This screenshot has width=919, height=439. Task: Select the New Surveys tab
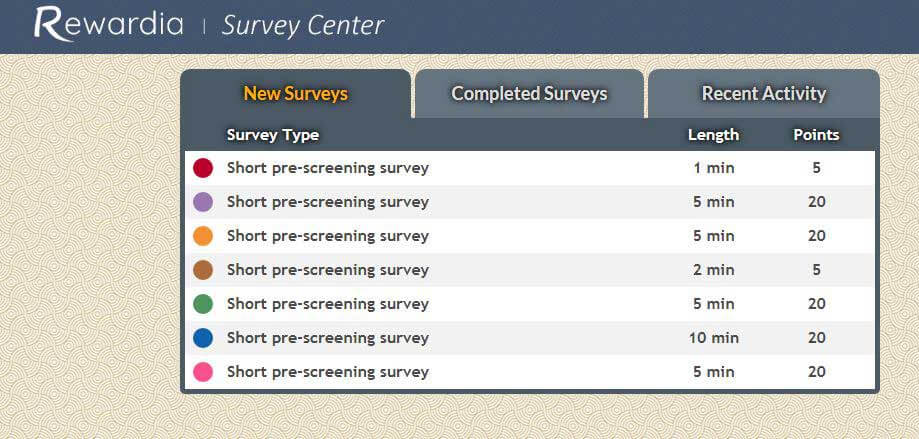(x=296, y=94)
